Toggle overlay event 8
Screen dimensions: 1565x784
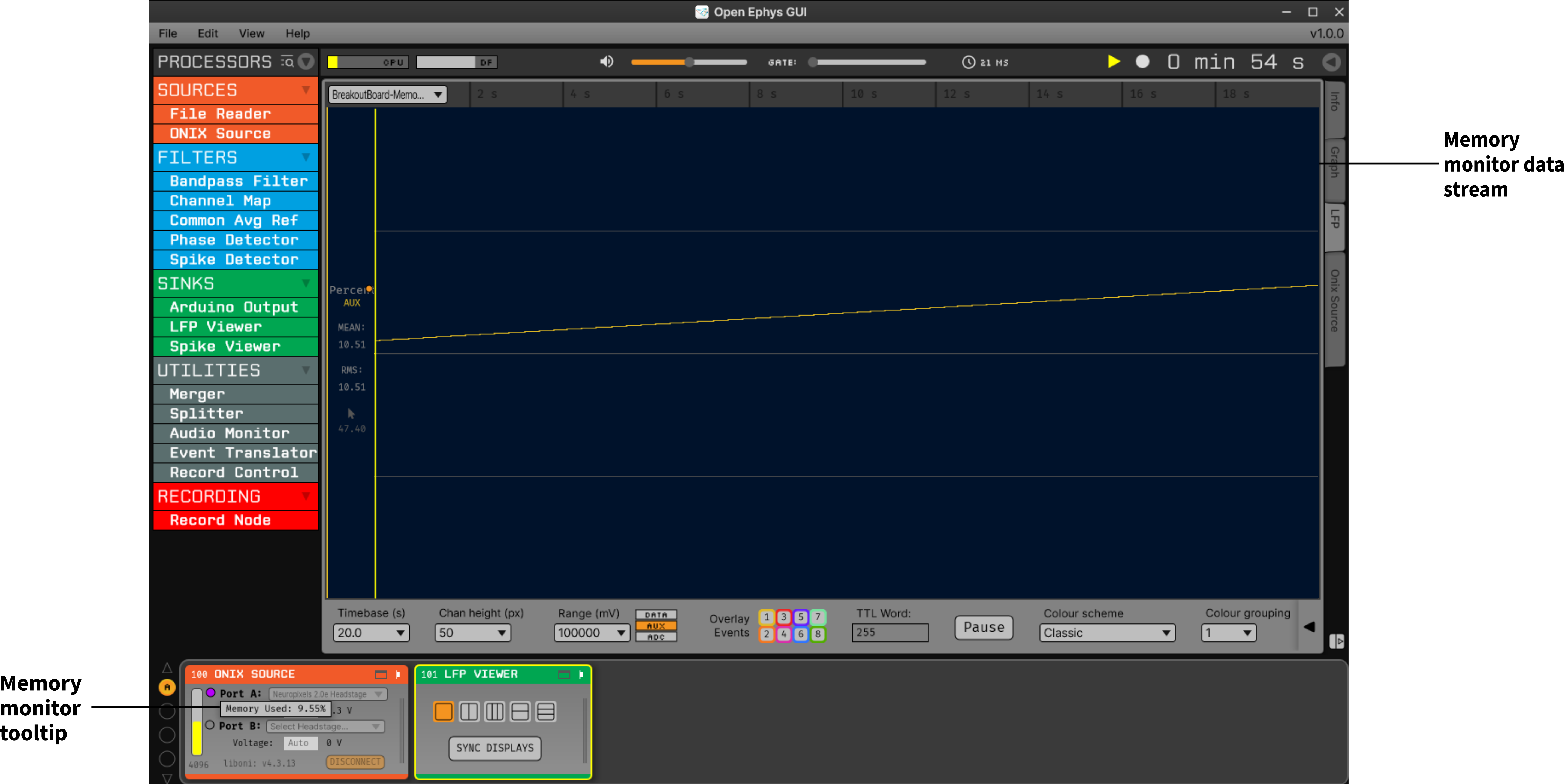pos(817,634)
